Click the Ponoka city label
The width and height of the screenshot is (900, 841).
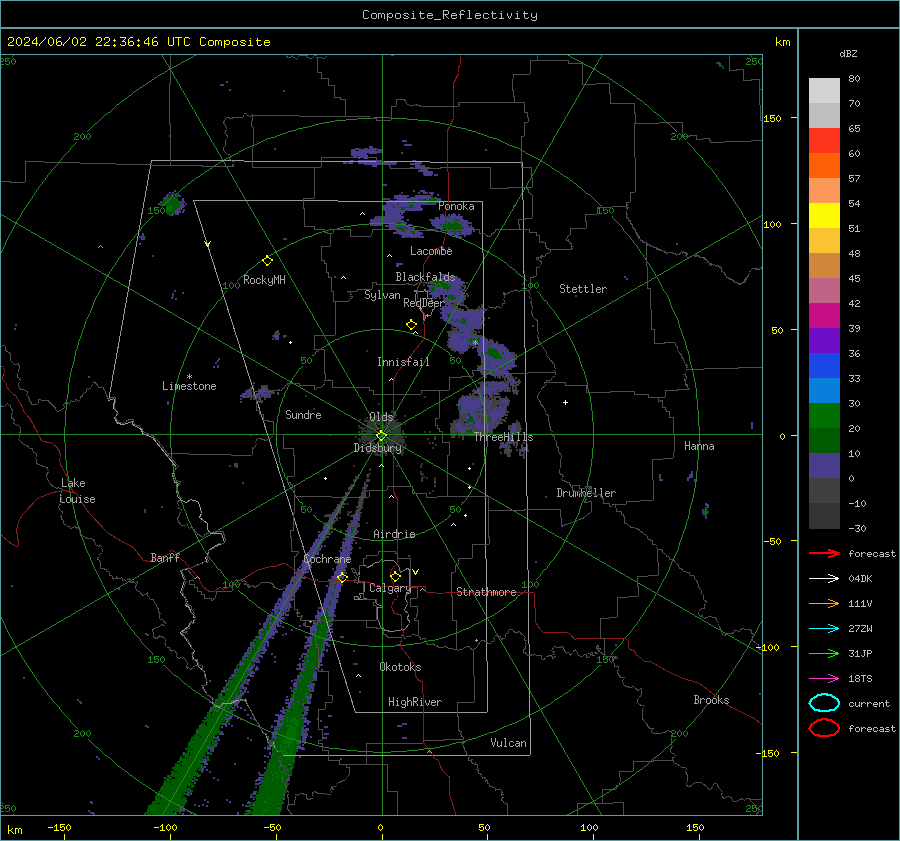(456, 206)
